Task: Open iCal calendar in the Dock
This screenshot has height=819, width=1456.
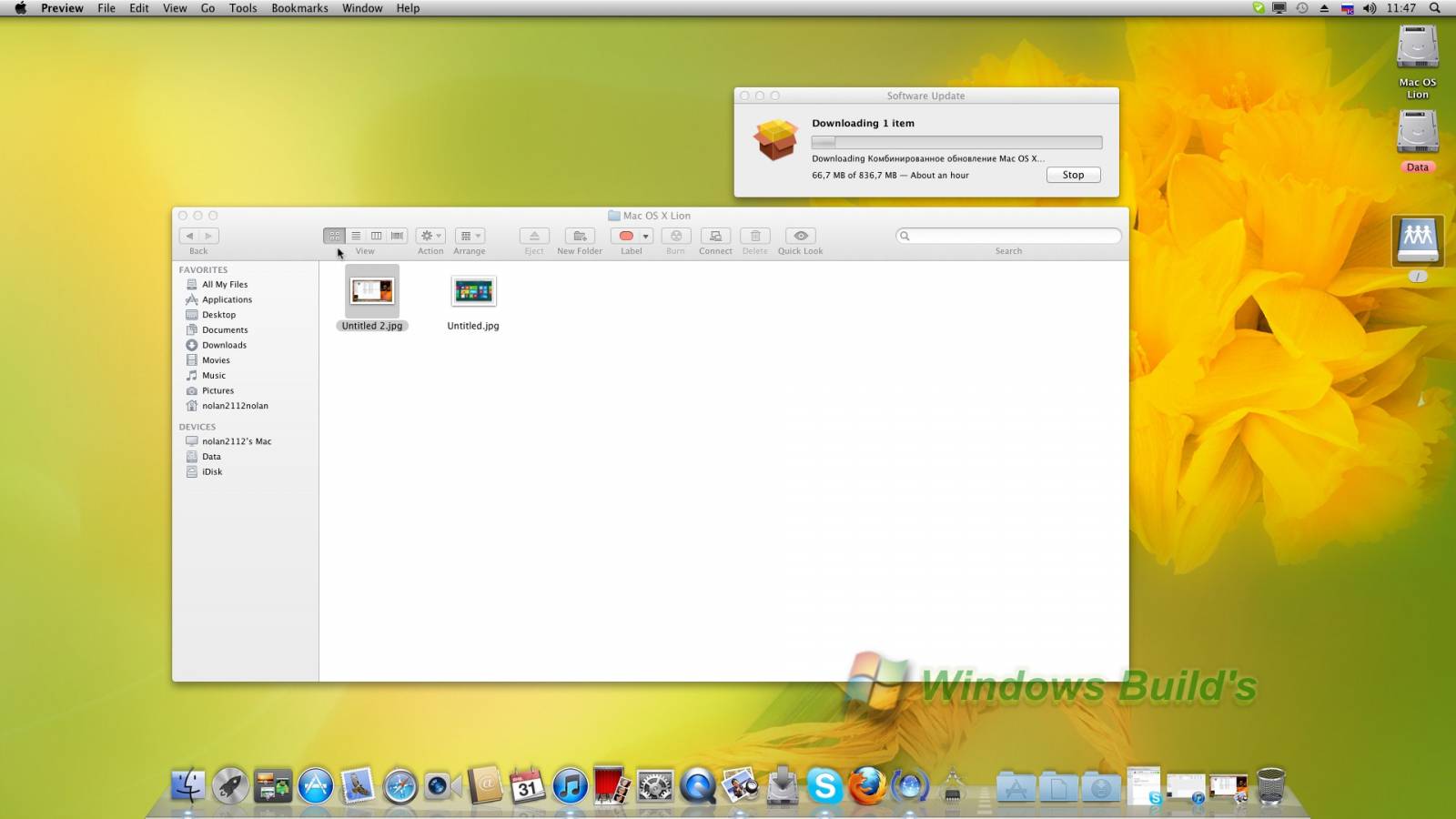Action: pyautogui.click(x=528, y=786)
